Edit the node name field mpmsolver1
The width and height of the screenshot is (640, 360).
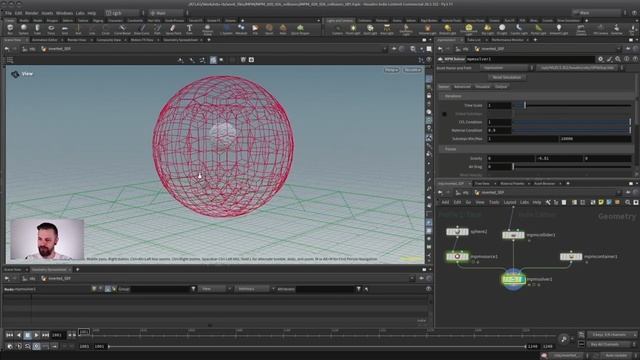click(530, 59)
